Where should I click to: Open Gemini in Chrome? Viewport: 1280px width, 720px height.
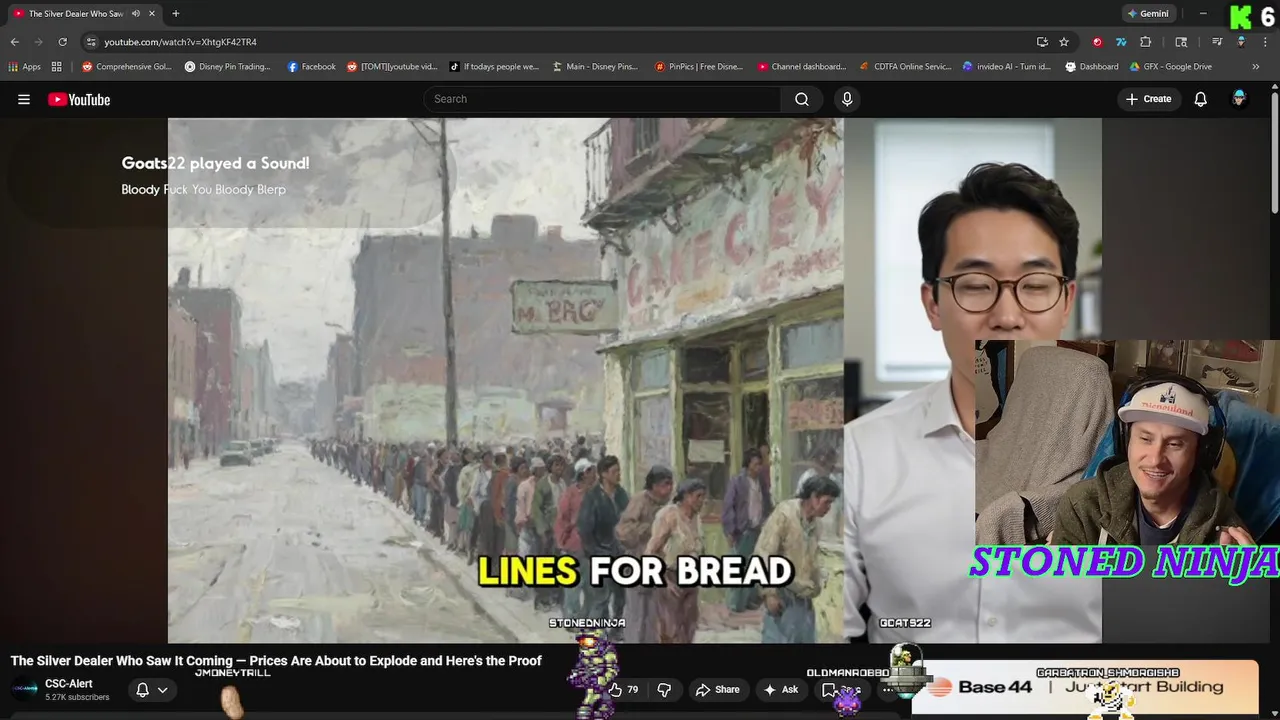(x=1148, y=14)
